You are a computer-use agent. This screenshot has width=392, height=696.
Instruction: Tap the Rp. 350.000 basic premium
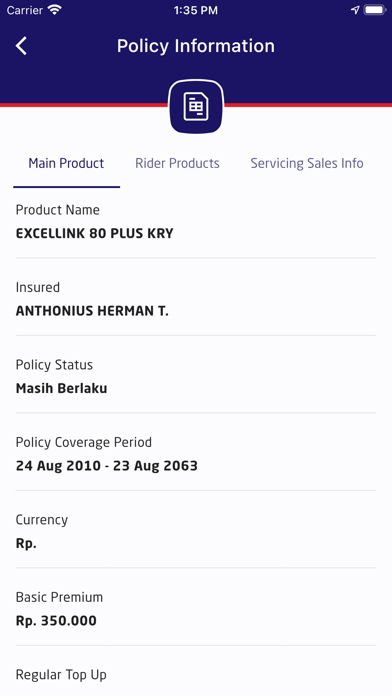[56, 621]
